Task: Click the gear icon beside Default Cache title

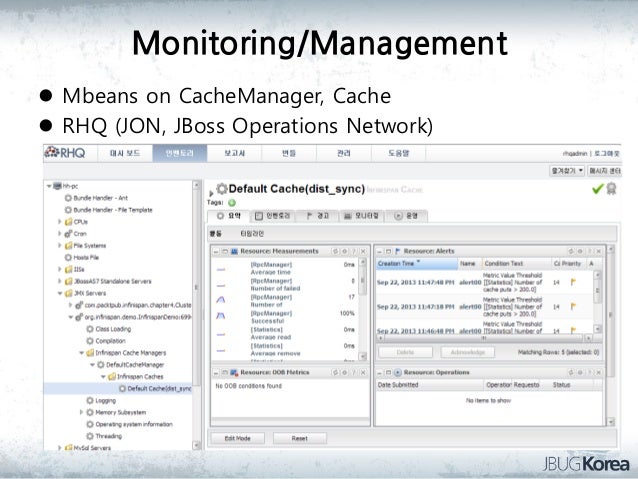Action: pyautogui.click(x=222, y=189)
